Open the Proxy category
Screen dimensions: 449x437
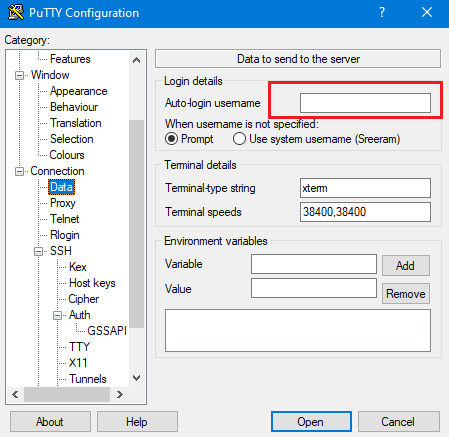[x=63, y=203]
